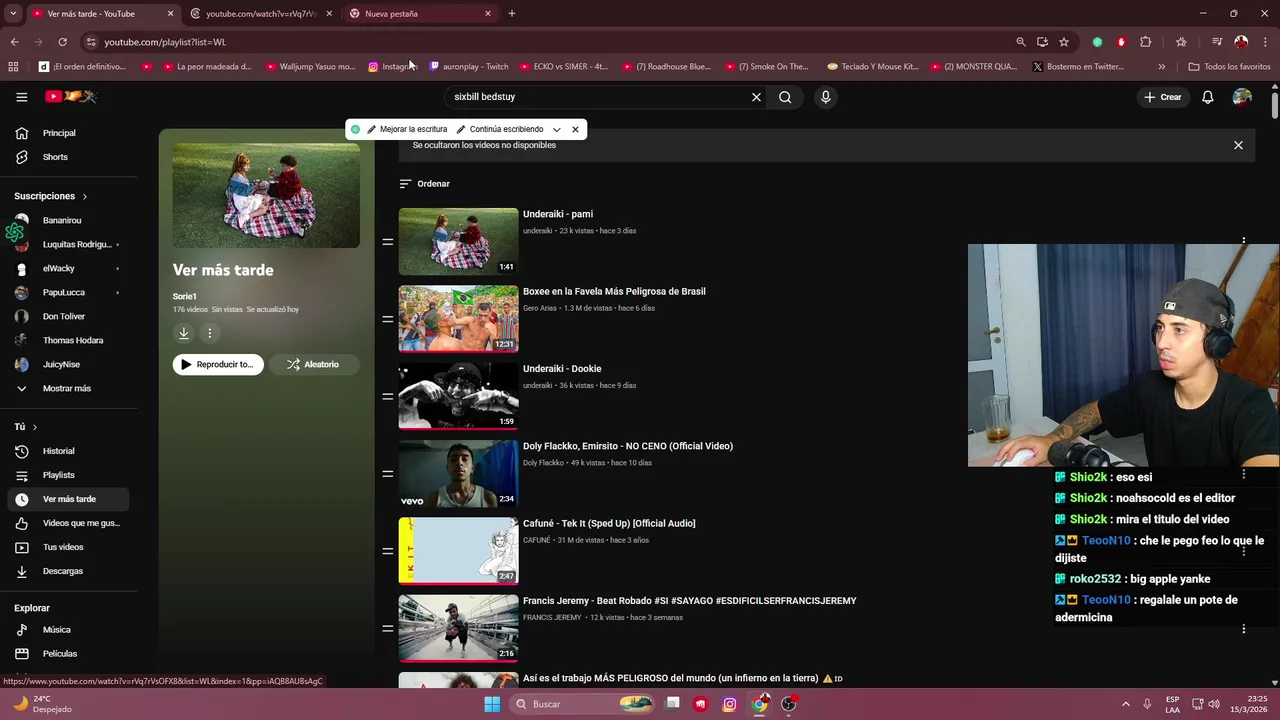Open the Instagram bookmark
The height and width of the screenshot is (720, 1280).
point(393,67)
